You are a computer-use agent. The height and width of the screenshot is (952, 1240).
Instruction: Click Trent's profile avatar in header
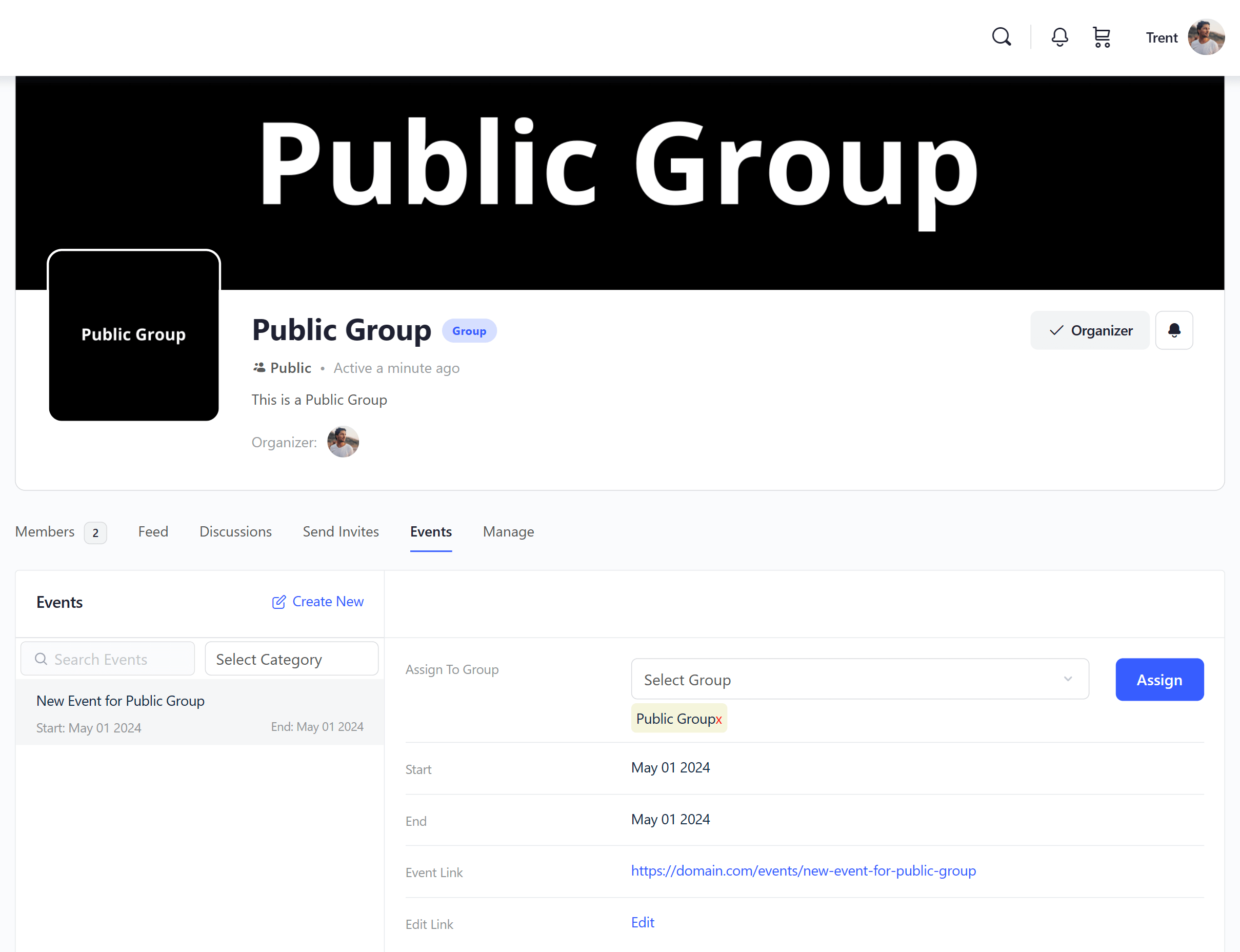point(1206,37)
